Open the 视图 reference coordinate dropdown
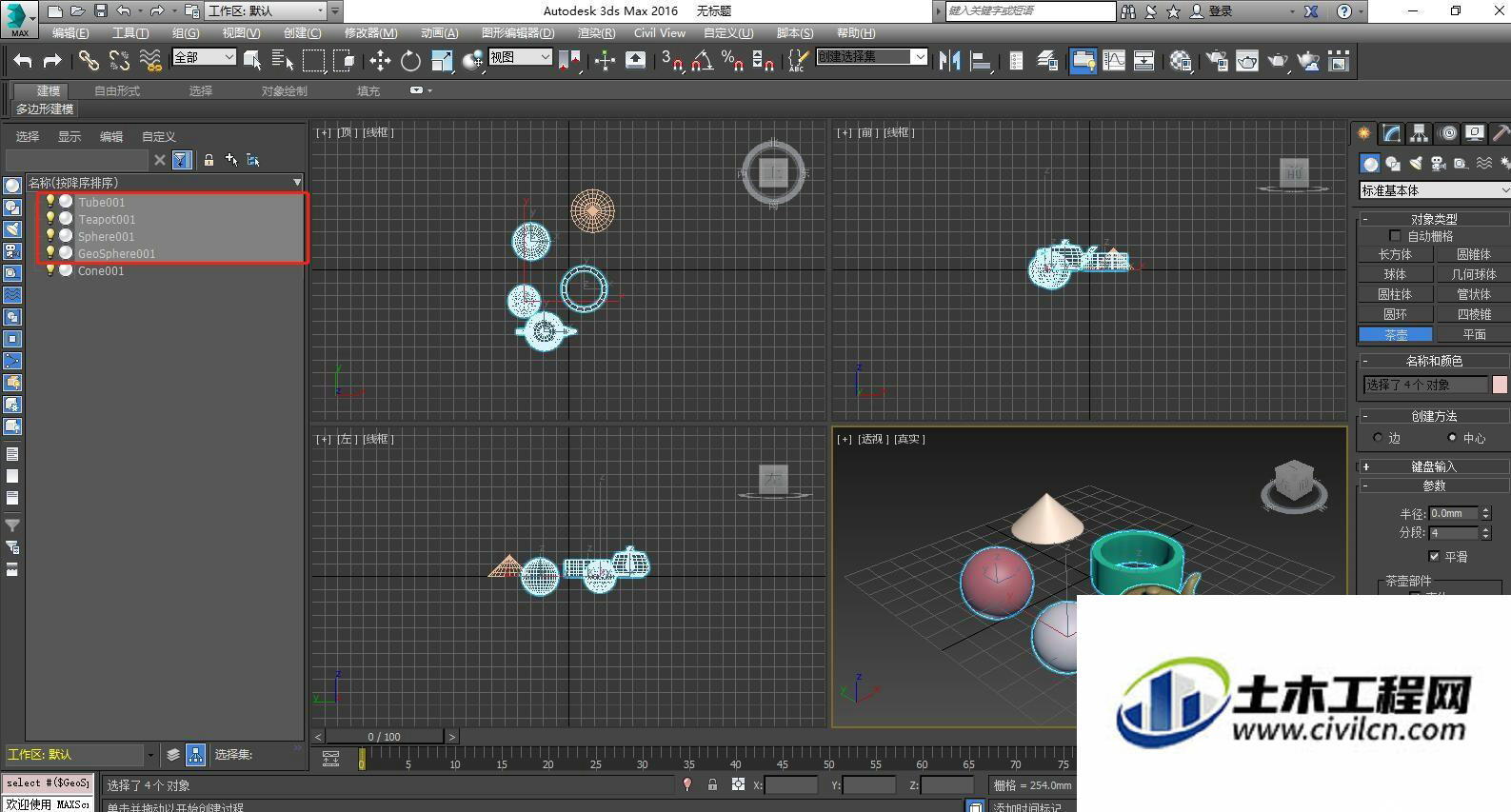 coord(520,57)
